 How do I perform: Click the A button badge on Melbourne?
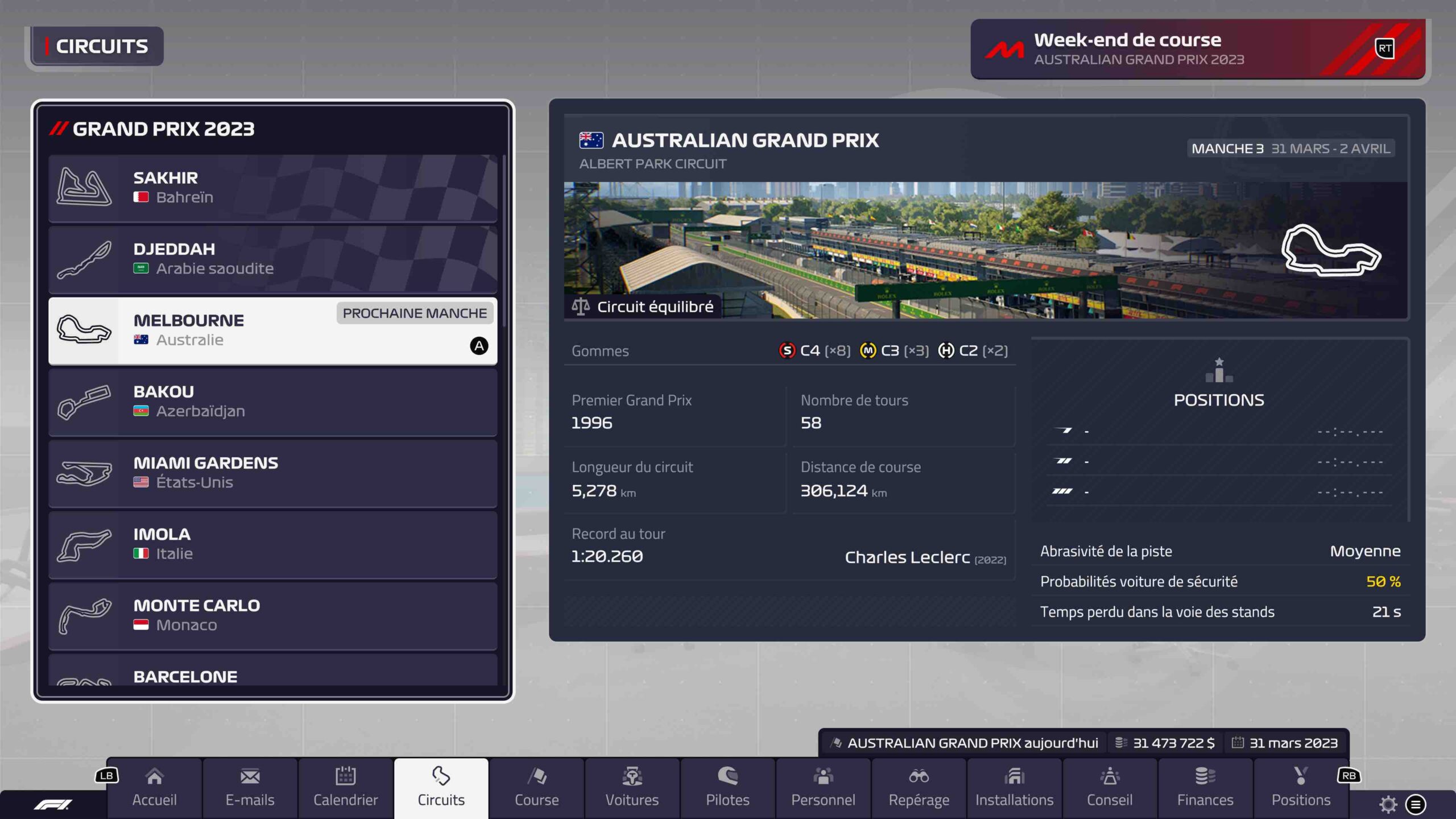click(x=479, y=346)
